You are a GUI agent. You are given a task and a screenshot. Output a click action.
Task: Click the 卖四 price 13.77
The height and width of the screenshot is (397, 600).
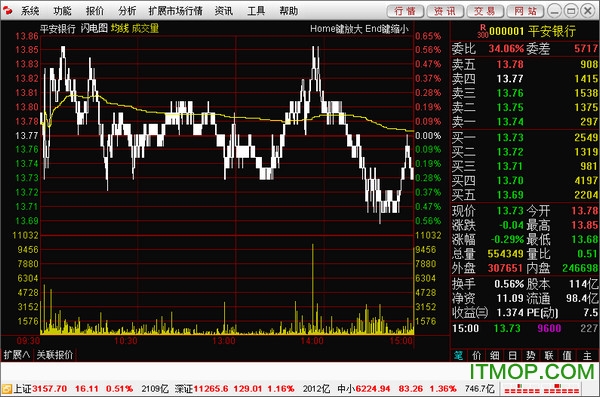pyautogui.click(x=510, y=79)
